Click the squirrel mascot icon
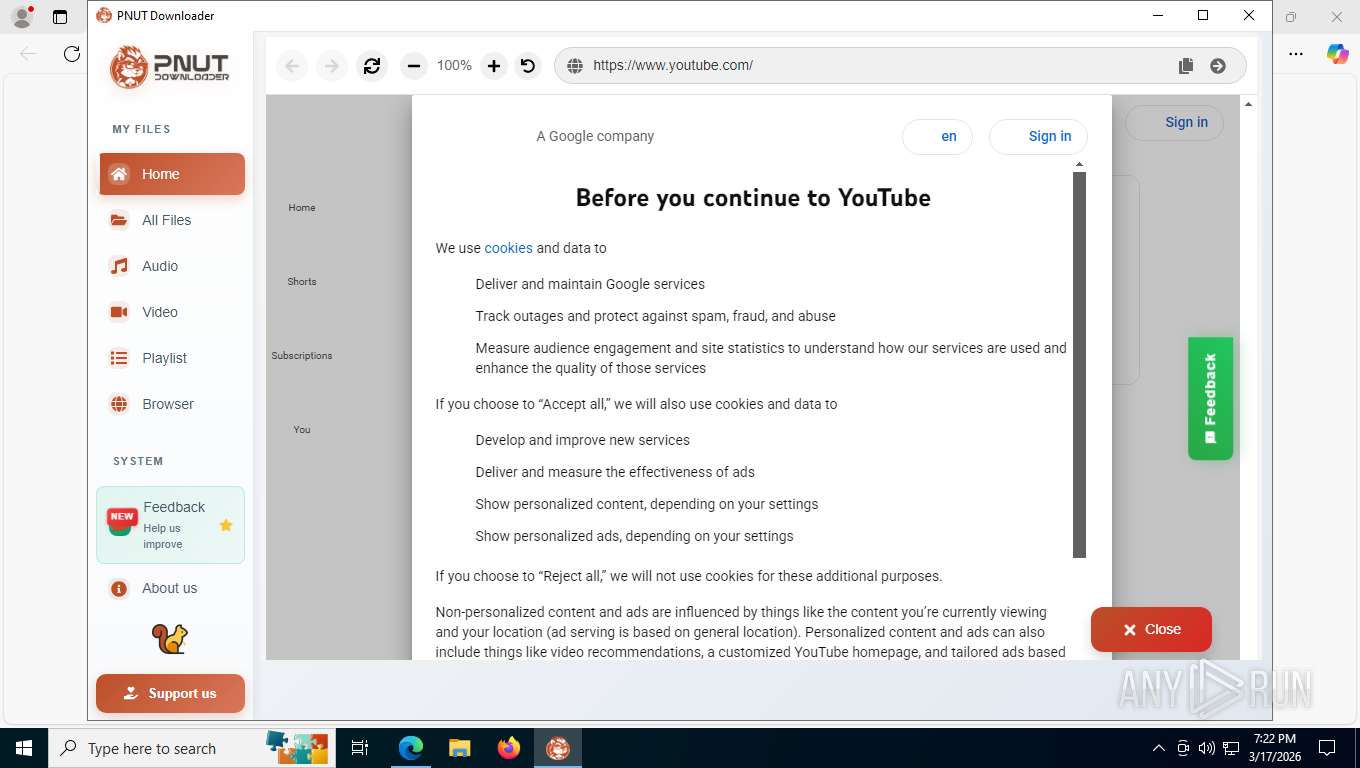The width and height of the screenshot is (1360, 768). (170, 639)
